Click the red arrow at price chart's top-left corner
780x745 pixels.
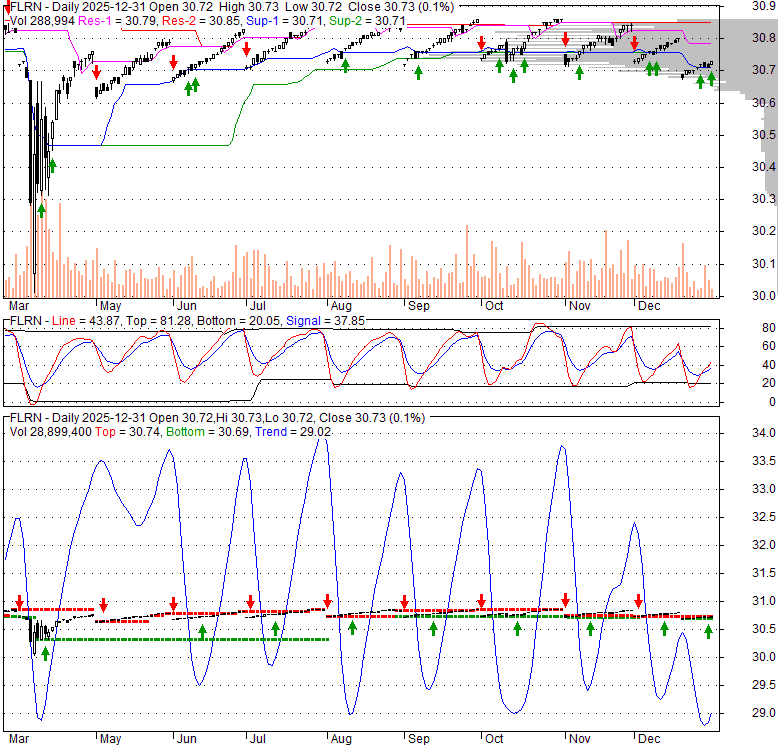click(8, 7)
